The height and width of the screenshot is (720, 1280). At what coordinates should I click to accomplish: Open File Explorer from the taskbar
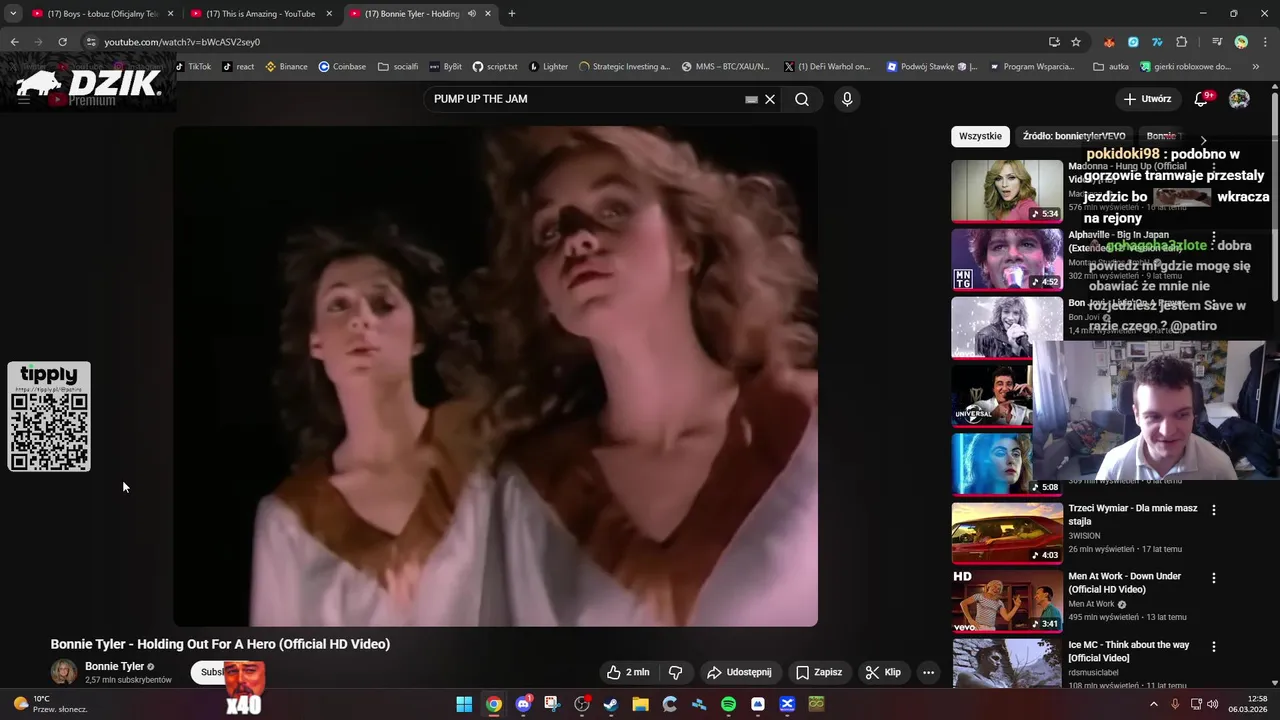[x=640, y=704]
